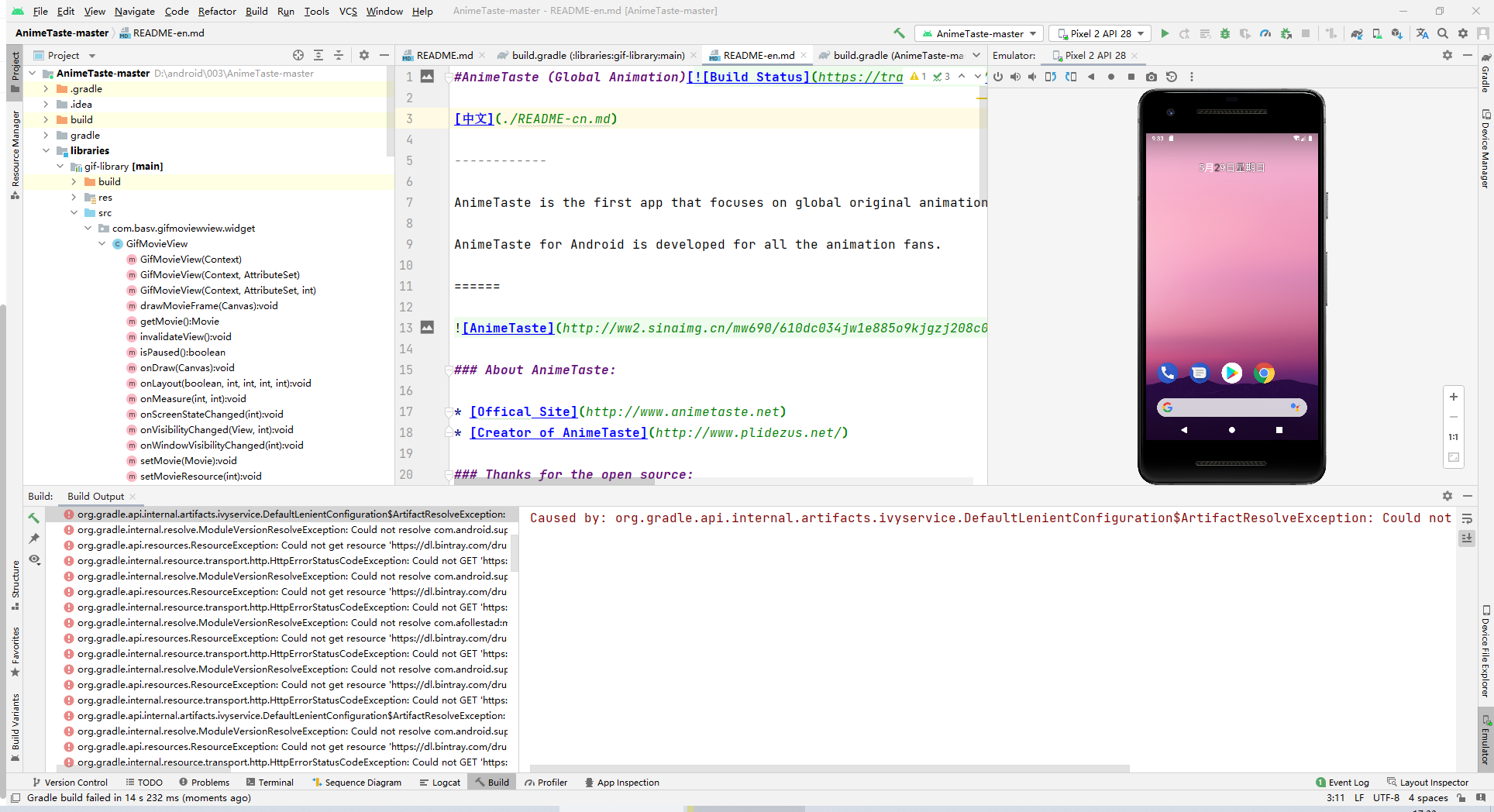The height and width of the screenshot is (812, 1494).
Task: Collapse the AnimeTaste-master root node
Action: pos(33,73)
